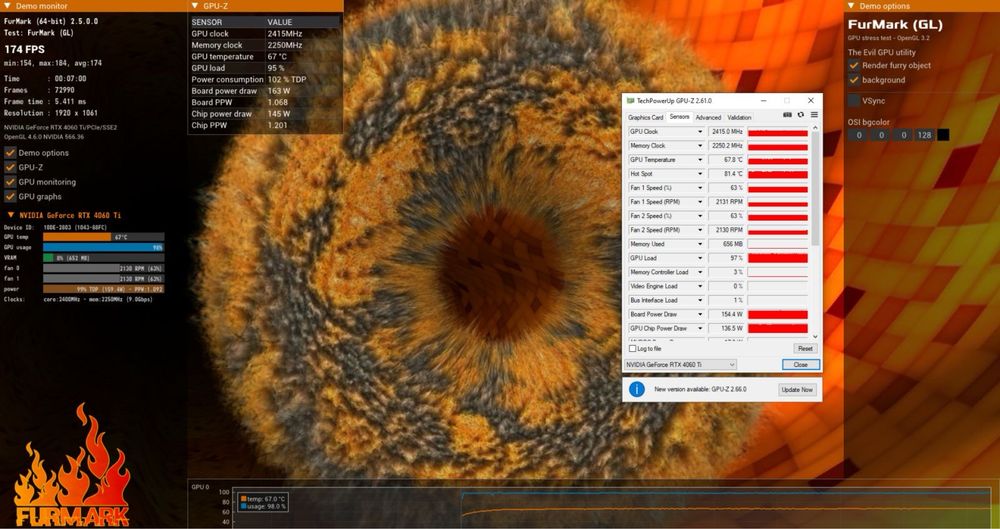Click the Update Now button
The height and width of the screenshot is (529, 1000).
coord(797,389)
